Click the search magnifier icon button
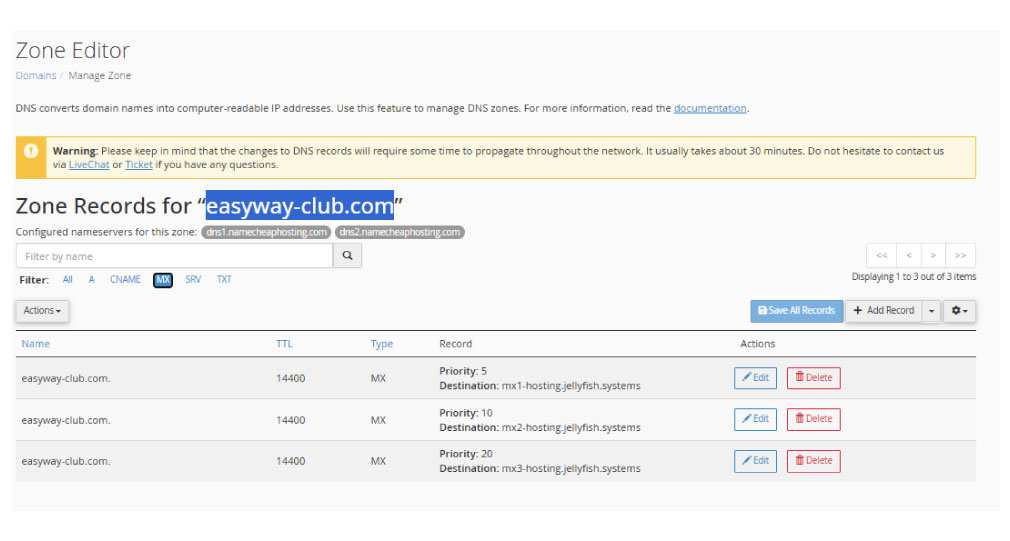Screen dimensions: 1010x541 point(347,256)
